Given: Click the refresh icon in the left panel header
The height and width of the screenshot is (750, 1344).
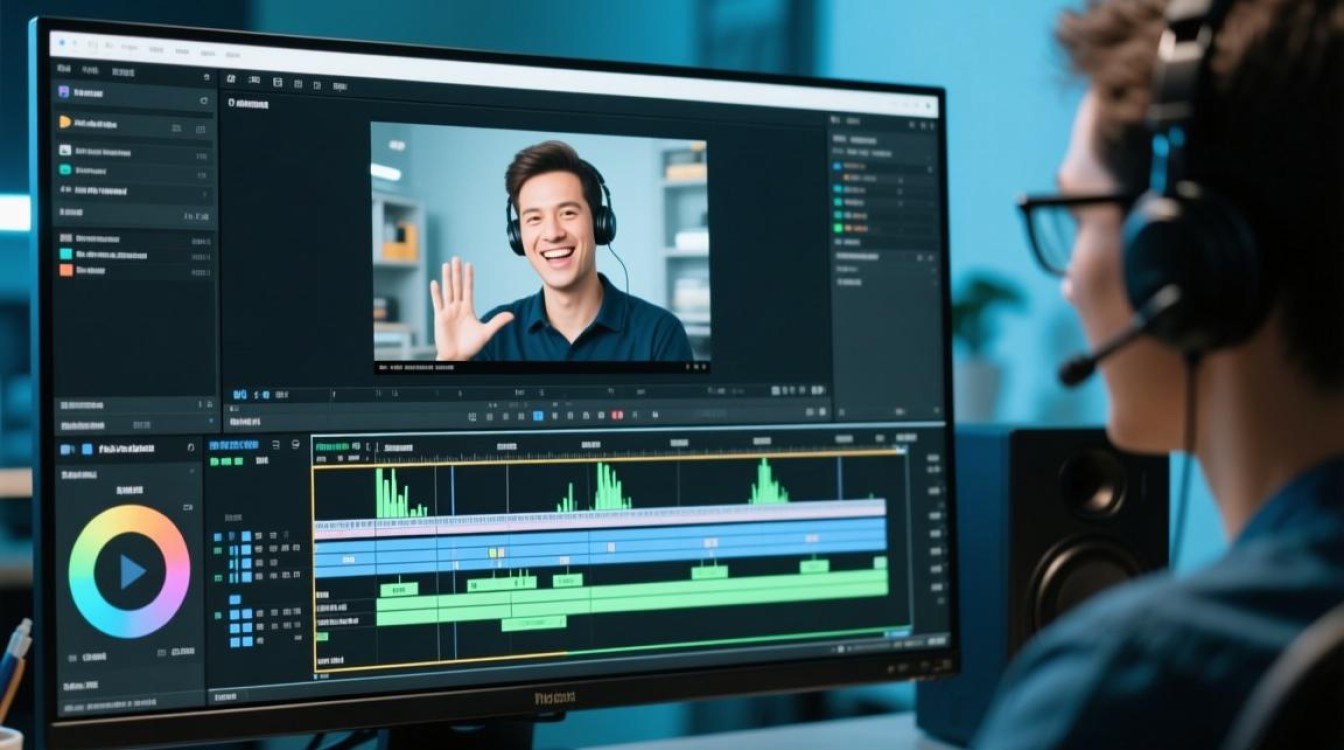Looking at the screenshot, I should 203,101.
